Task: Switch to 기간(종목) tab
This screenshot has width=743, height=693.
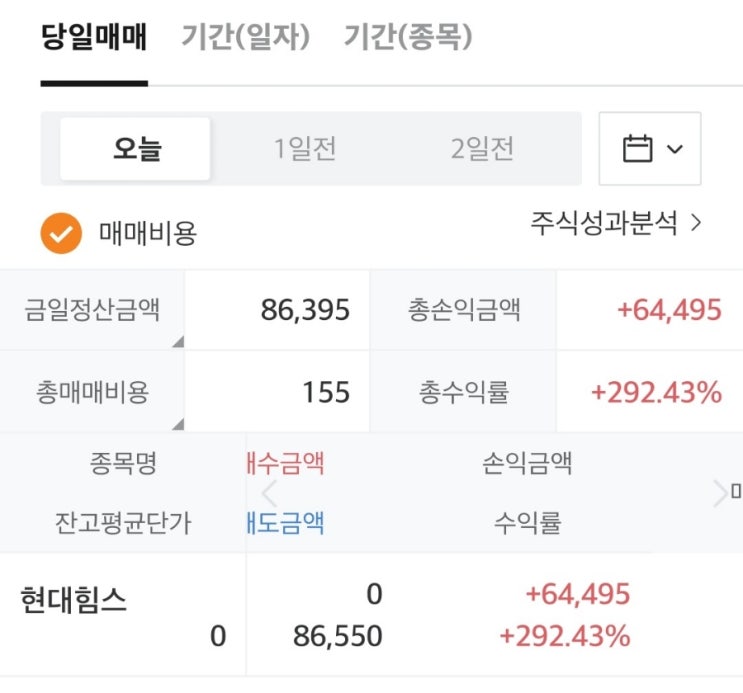Action: [408, 38]
